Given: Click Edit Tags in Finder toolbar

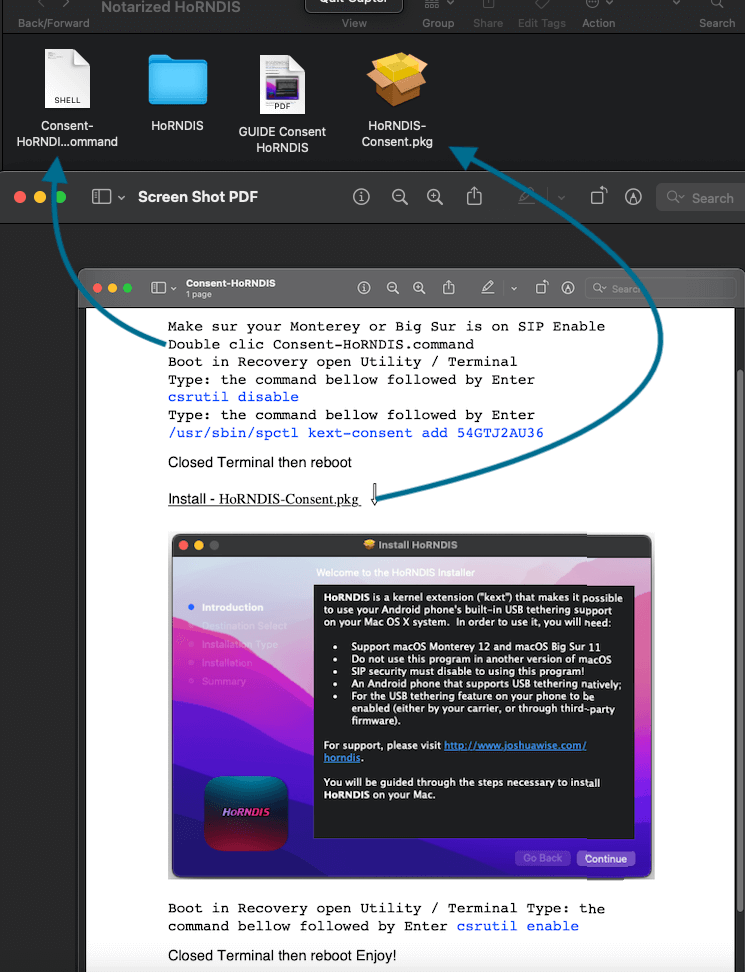Looking at the screenshot, I should 541,23.
